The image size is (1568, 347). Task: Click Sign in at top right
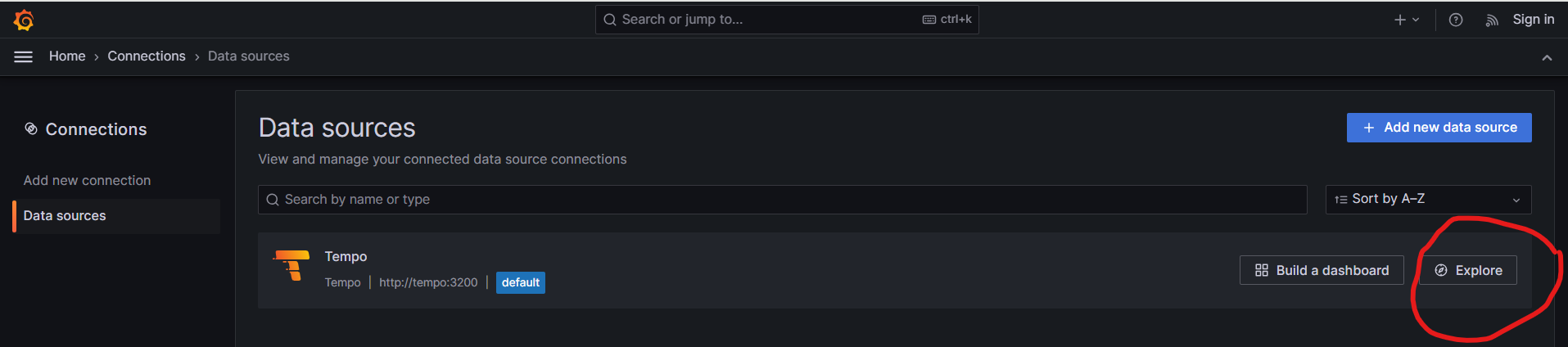pos(1533,20)
